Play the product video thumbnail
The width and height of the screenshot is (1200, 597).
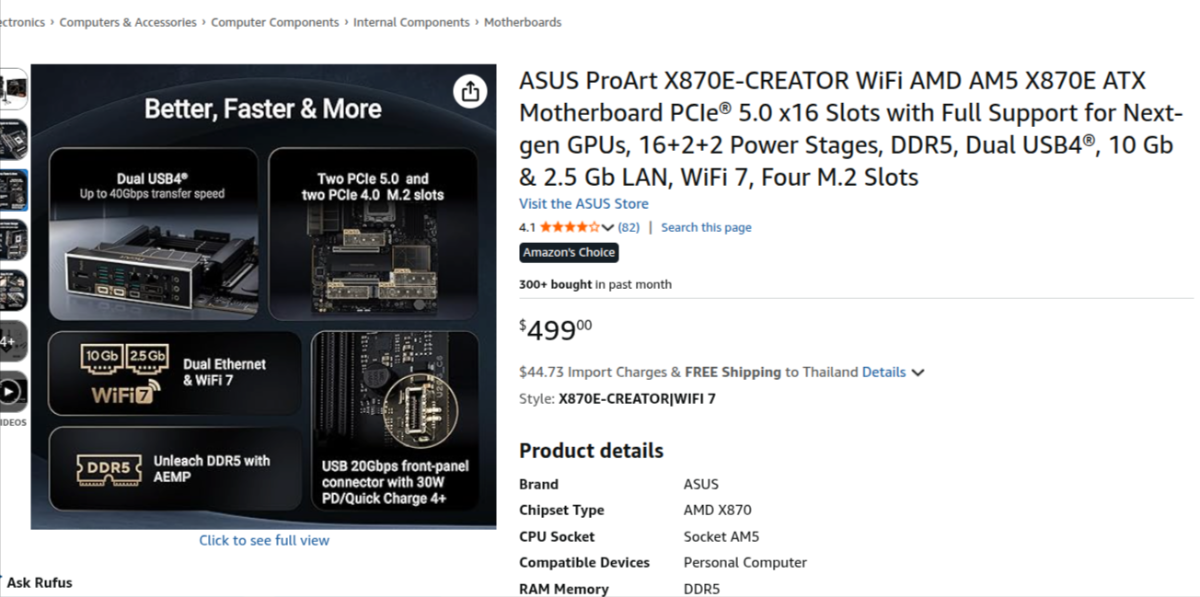click(x=10, y=392)
